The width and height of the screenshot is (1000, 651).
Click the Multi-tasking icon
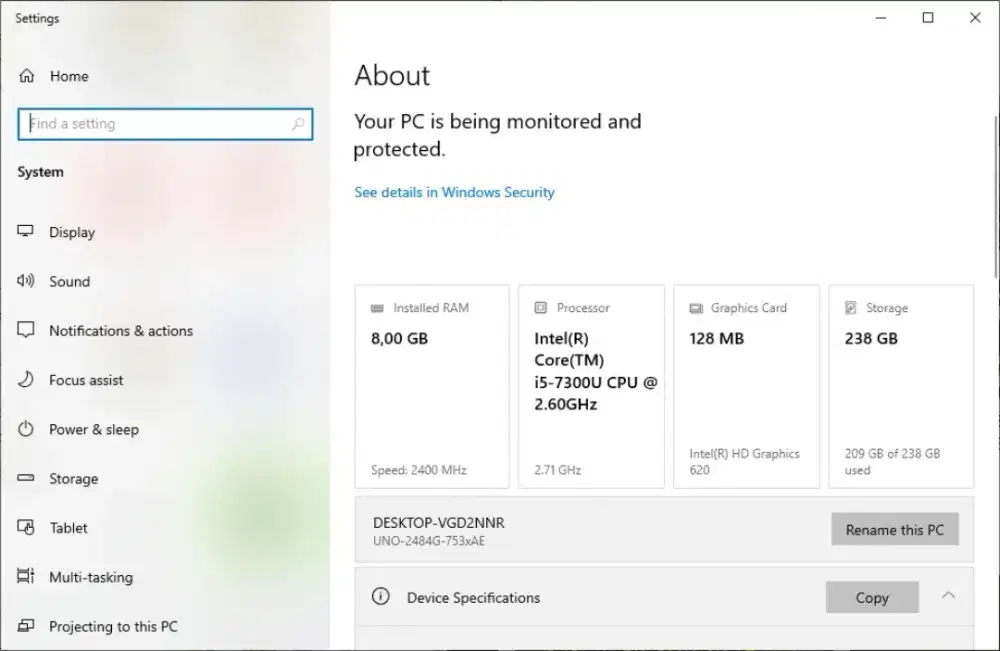coord(26,576)
